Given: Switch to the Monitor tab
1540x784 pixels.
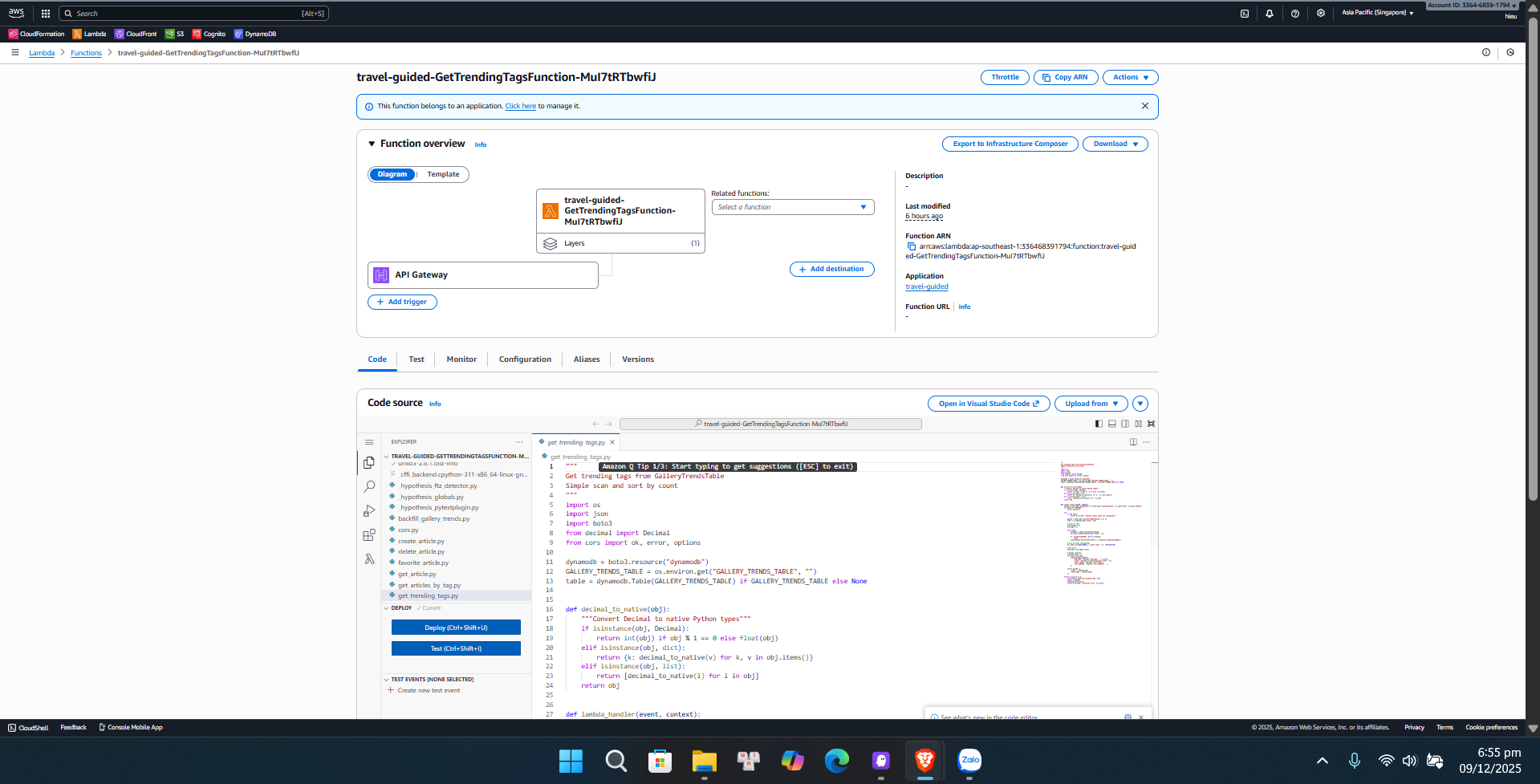Looking at the screenshot, I should [461, 359].
